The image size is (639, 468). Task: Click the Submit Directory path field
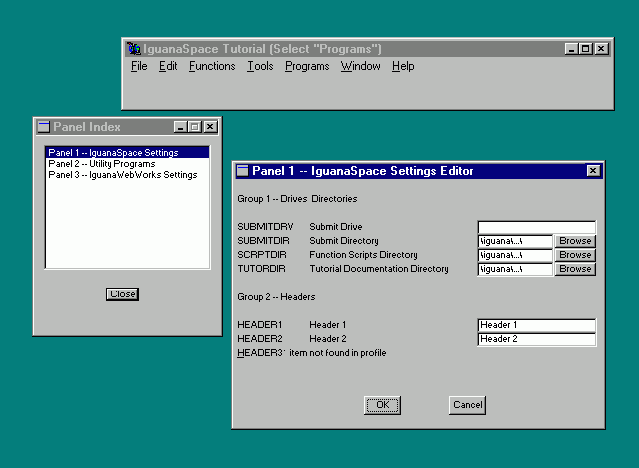pyautogui.click(x=515, y=241)
